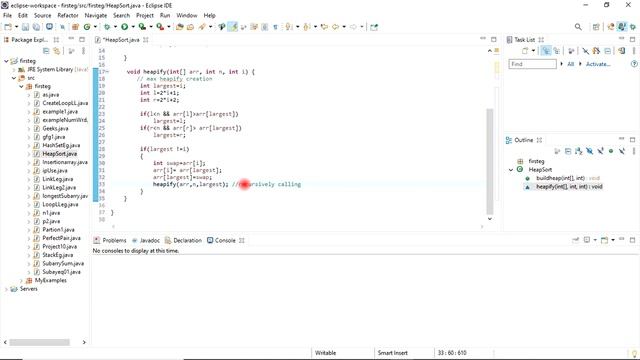Click All filter link in Task List
640x360 pixels.
(x=570, y=64)
